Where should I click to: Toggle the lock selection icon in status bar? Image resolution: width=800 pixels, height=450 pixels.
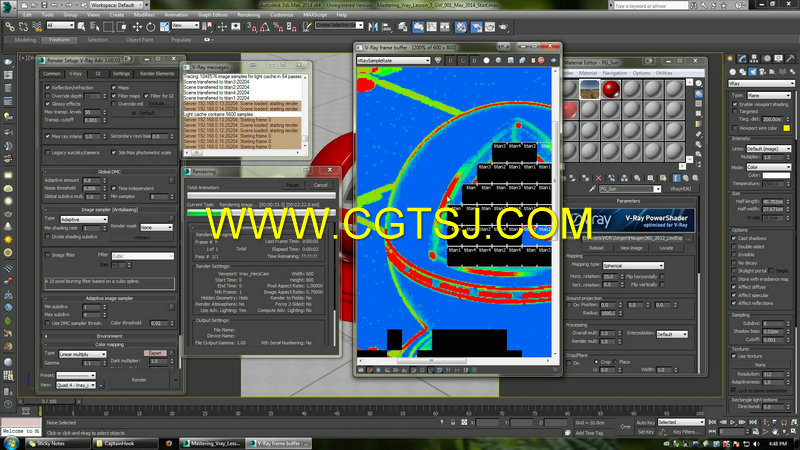click(453, 422)
